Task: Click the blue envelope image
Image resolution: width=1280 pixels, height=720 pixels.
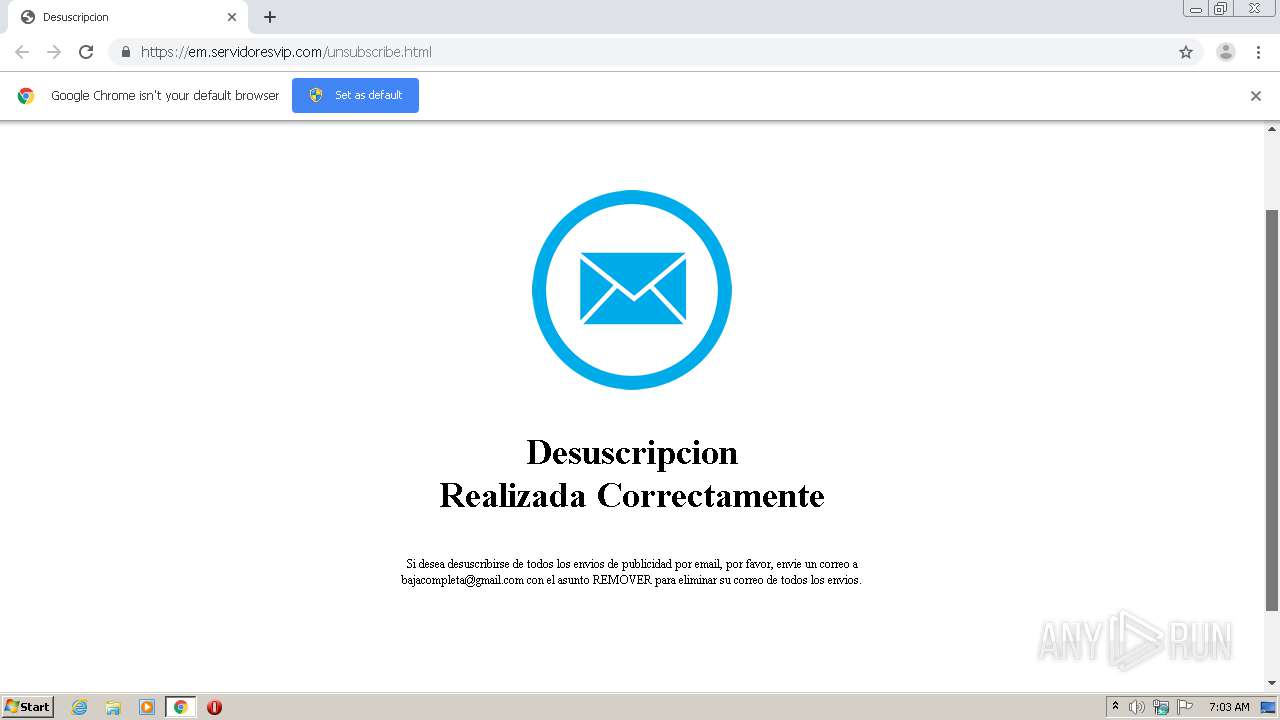Action: pos(632,290)
